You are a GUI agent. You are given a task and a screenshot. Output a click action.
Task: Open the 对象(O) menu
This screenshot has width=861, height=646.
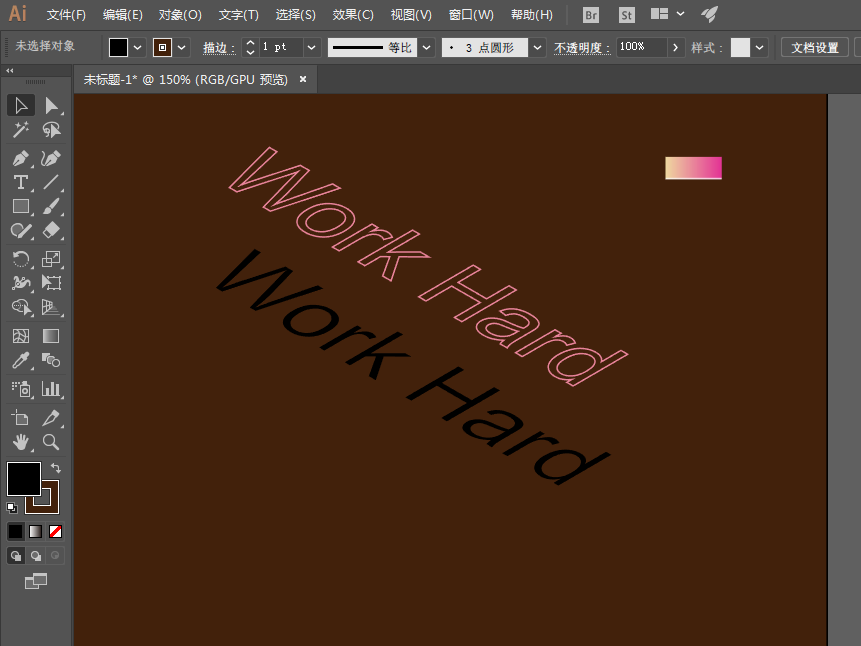click(x=180, y=15)
